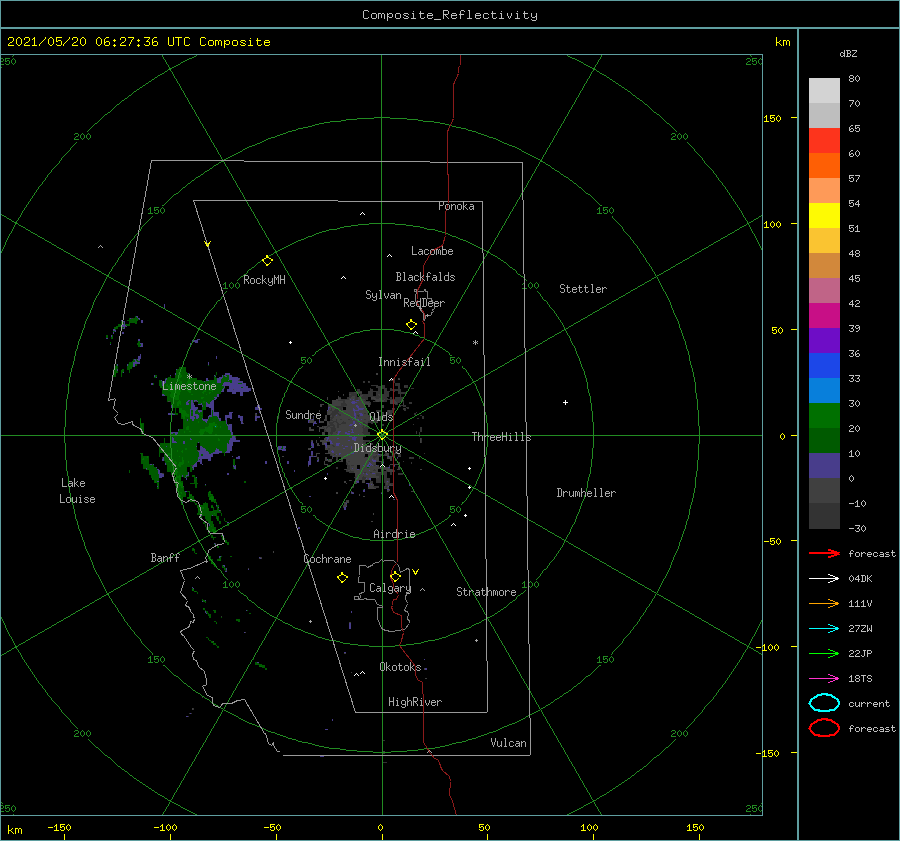Click the Limestone label over green echoes

(189, 386)
